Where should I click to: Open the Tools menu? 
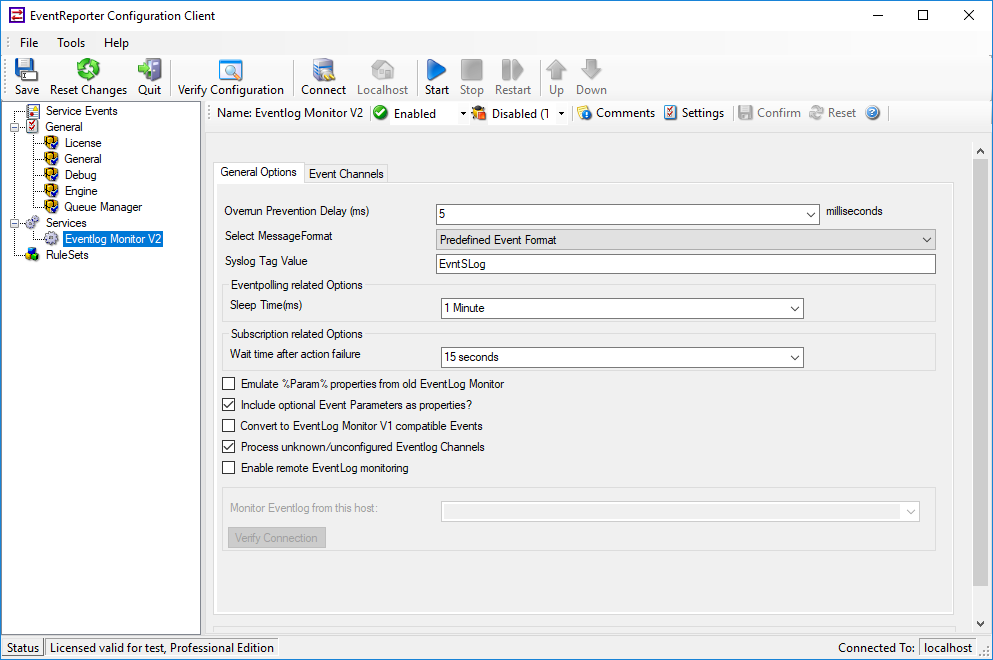[71, 42]
